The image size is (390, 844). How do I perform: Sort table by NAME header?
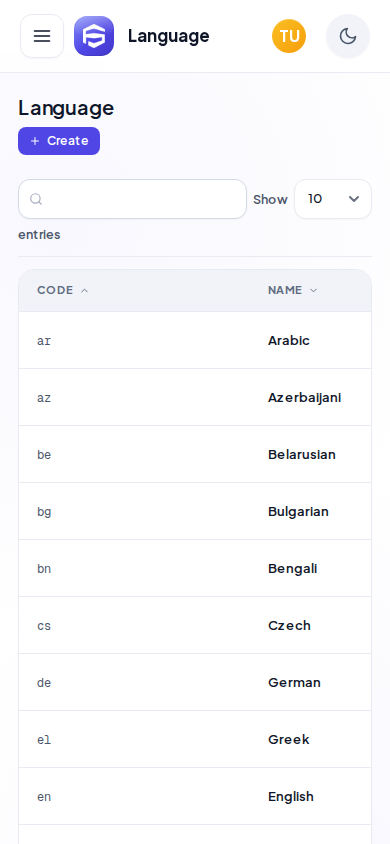pos(285,290)
